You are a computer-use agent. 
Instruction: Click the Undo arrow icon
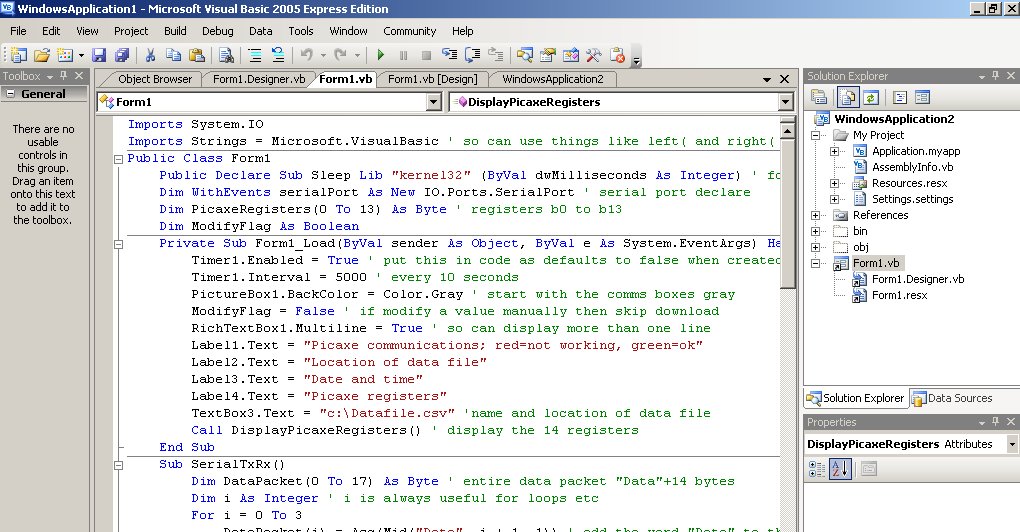306,55
